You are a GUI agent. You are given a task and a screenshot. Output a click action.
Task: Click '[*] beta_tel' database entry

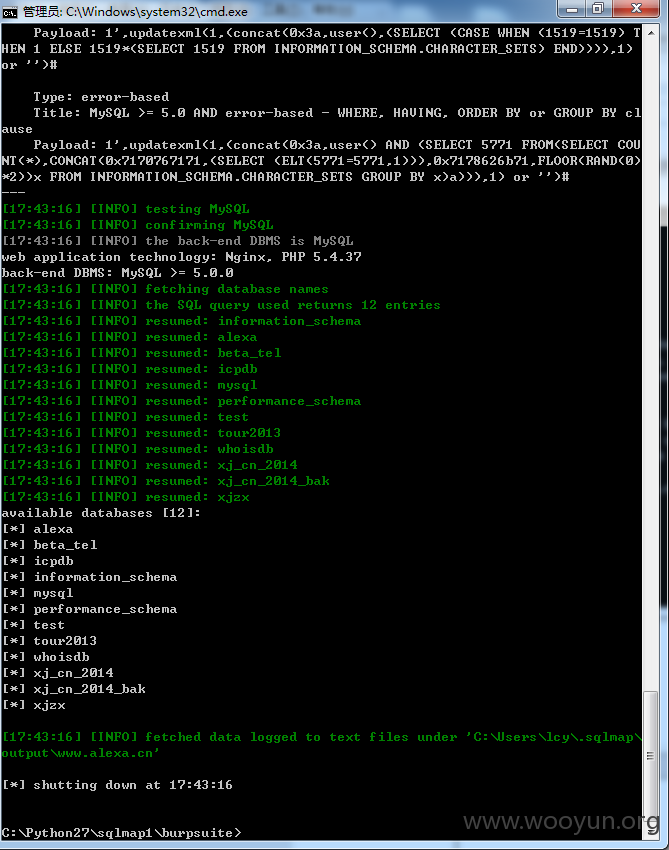pyautogui.click(x=49, y=545)
